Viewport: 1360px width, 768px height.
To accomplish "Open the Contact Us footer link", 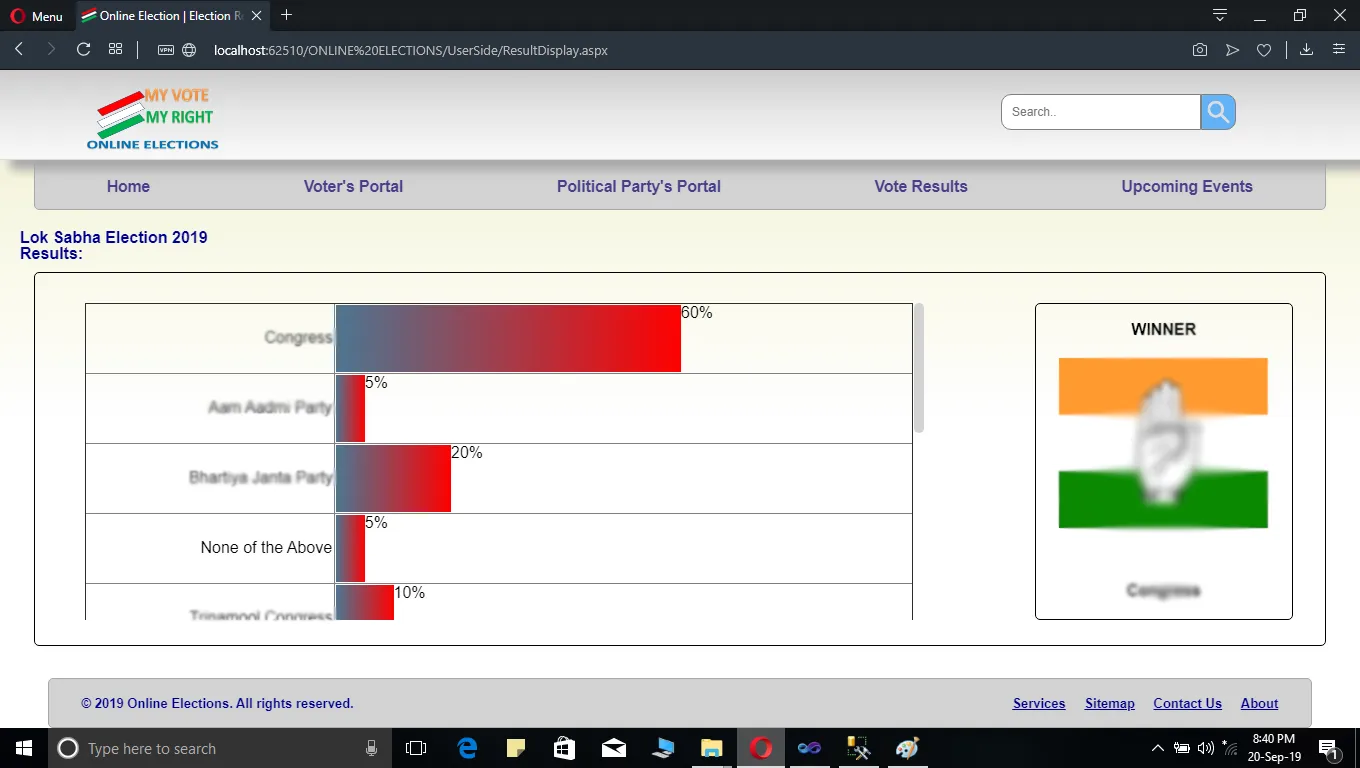I will 1187,703.
